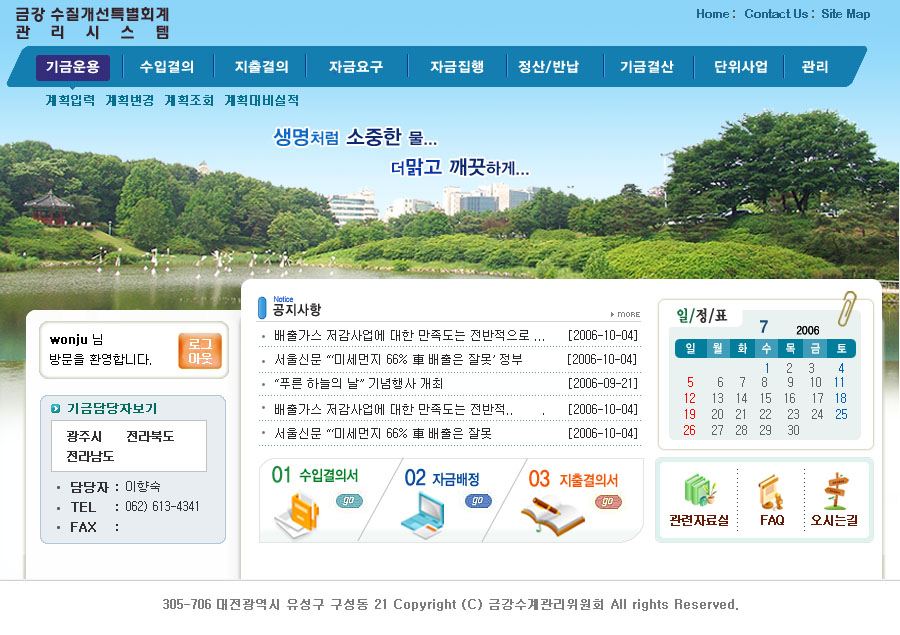Image resolution: width=900 pixels, height=635 pixels.
Task: Open the "푸른 하늘의 날" 기념행사 notice
Action: click(358, 383)
